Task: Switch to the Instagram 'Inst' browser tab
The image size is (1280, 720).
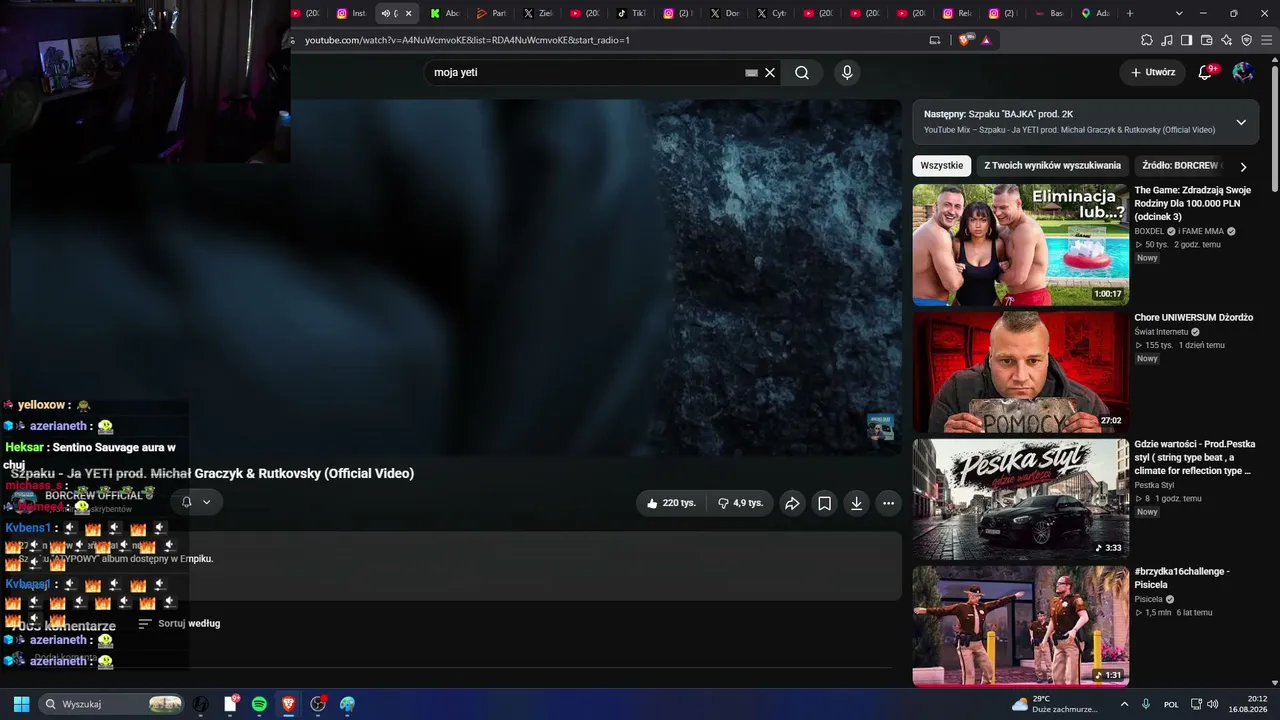Action: click(352, 13)
